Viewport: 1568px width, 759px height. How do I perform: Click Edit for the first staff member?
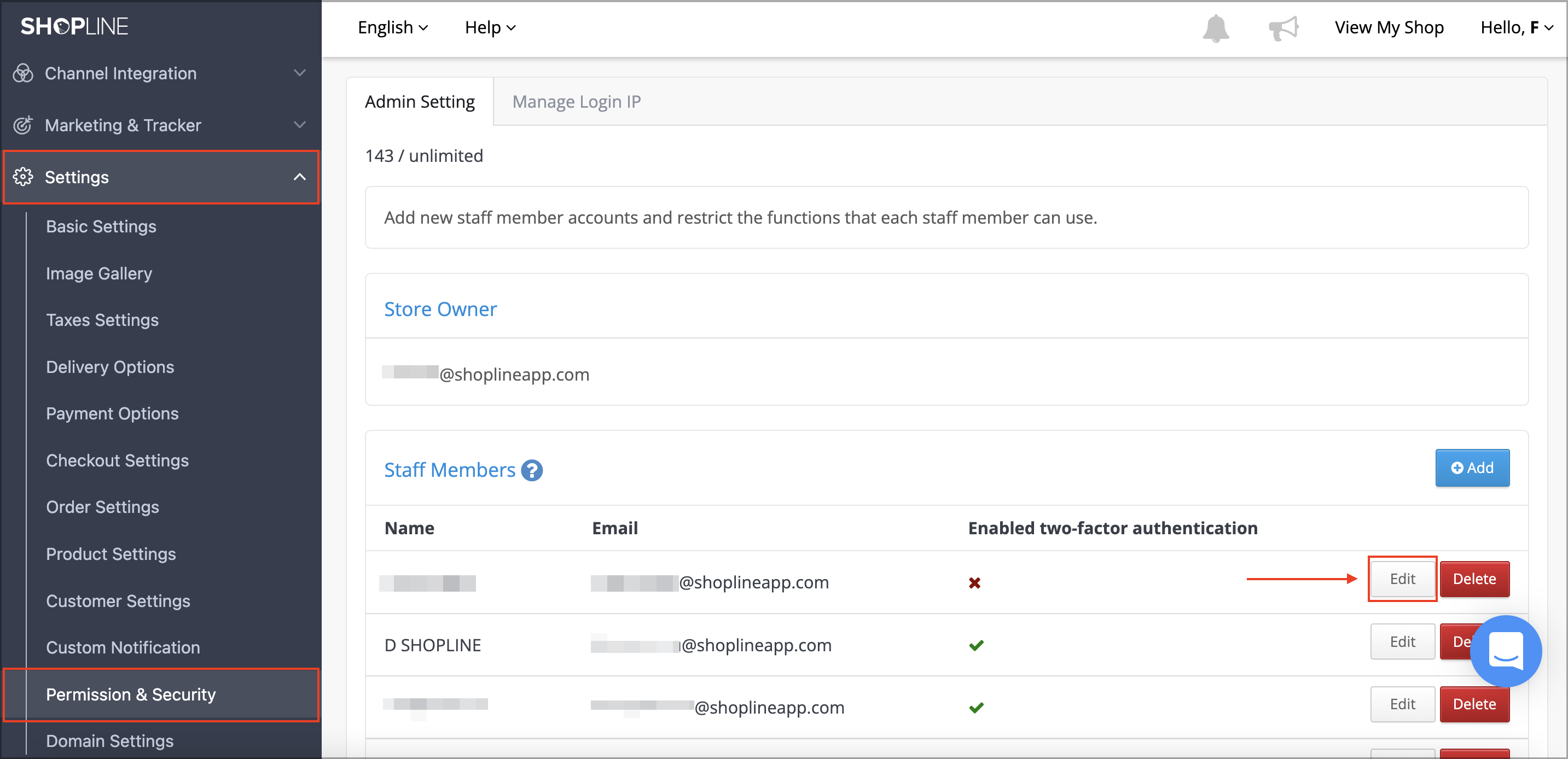tap(1402, 579)
